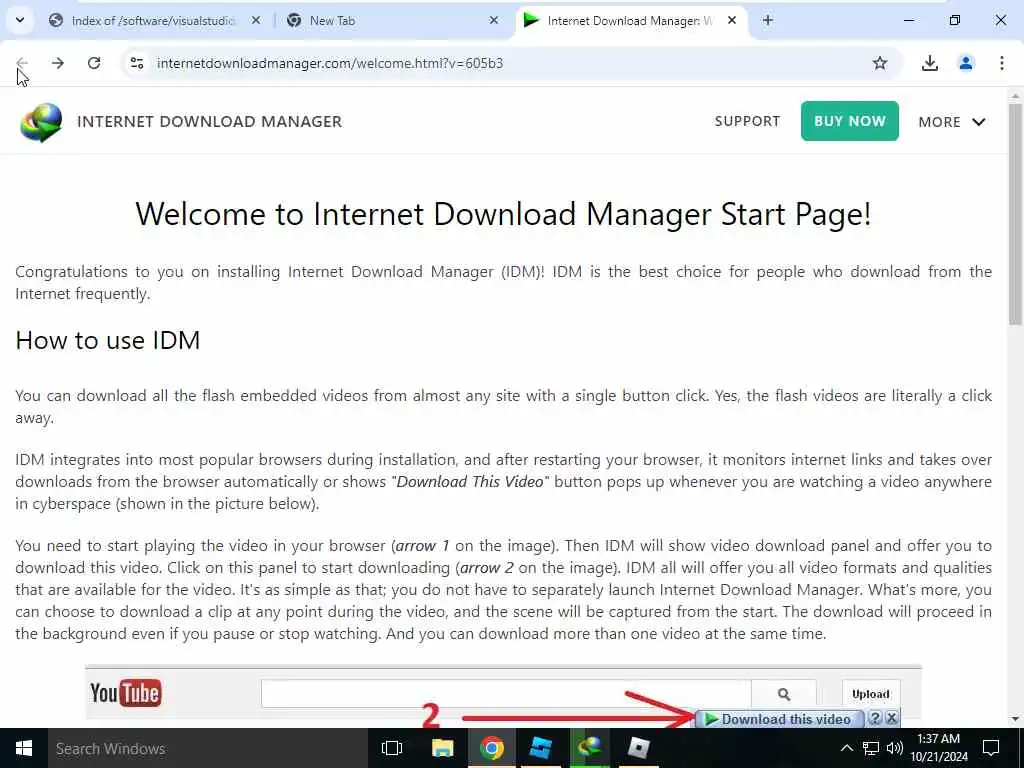The image size is (1024, 768).
Task: Open site information icon in address bar
Action: 136,63
